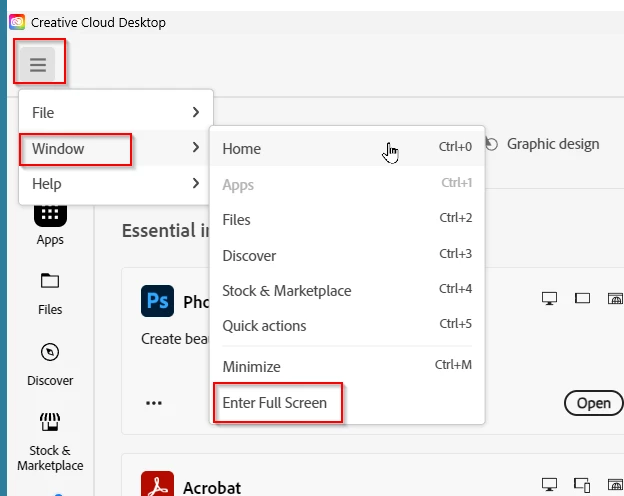This screenshot has height=496, width=624.
Task: Click the icon beside Graphic design
Action: click(x=492, y=144)
